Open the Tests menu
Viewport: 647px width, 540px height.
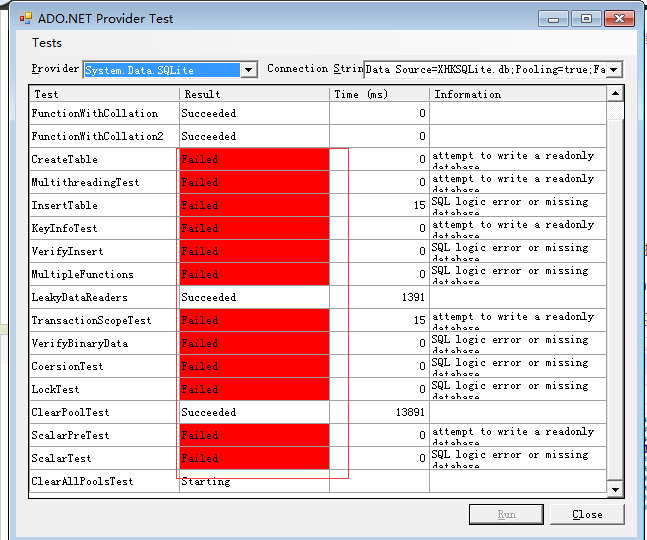point(47,43)
